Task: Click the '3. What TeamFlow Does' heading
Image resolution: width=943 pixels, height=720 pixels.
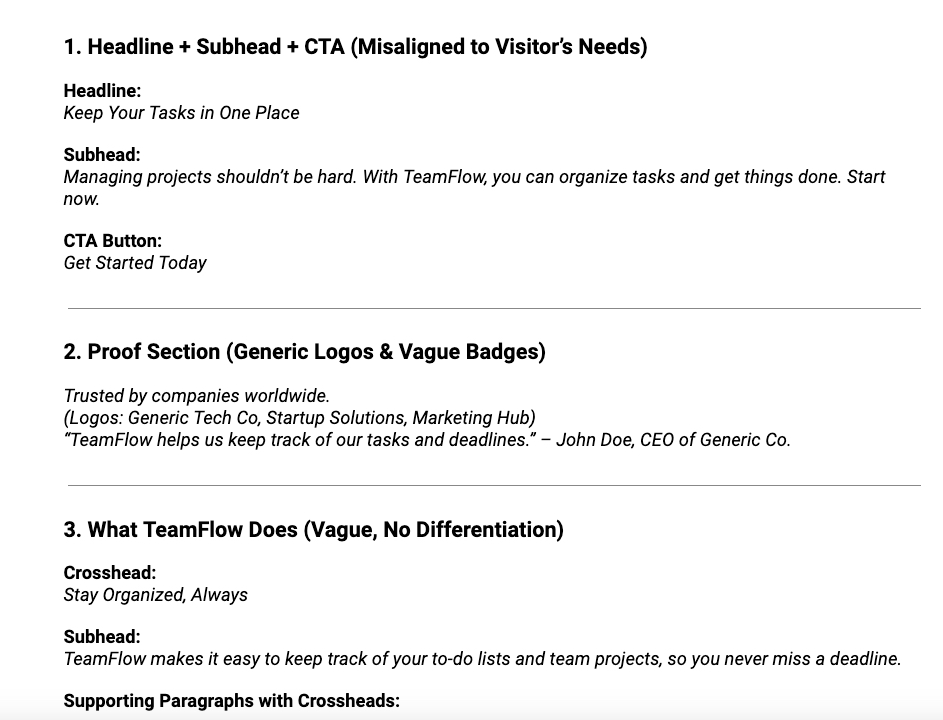Action: tap(313, 530)
